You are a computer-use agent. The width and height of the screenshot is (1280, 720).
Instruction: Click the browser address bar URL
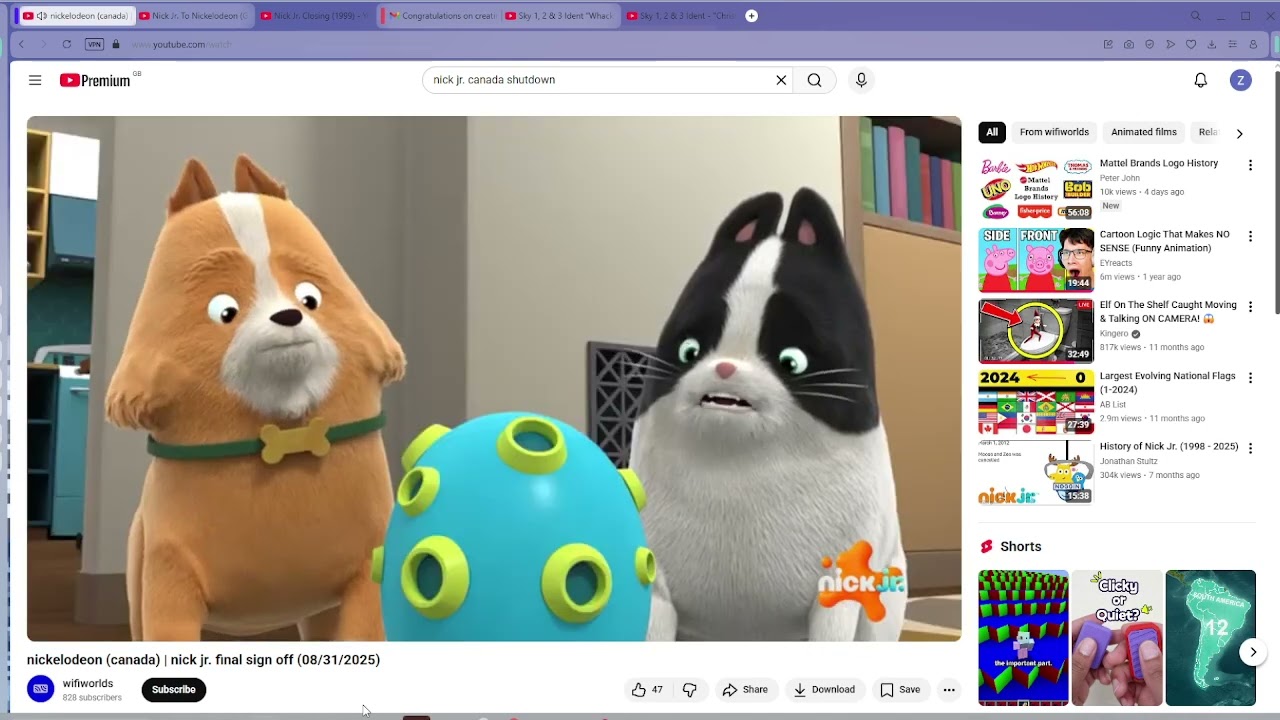click(182, 44)
